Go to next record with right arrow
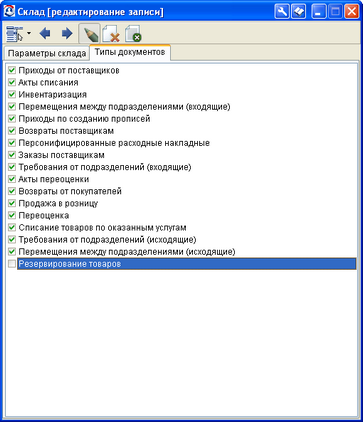 tap(67, 34)
